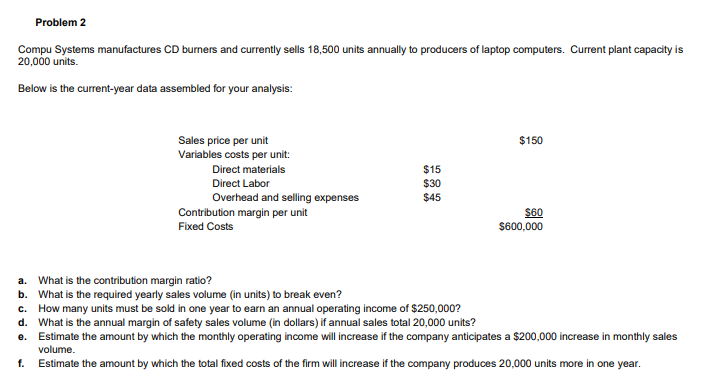Click the Direct materials label
708x392 pixels.
click(249, 169)
